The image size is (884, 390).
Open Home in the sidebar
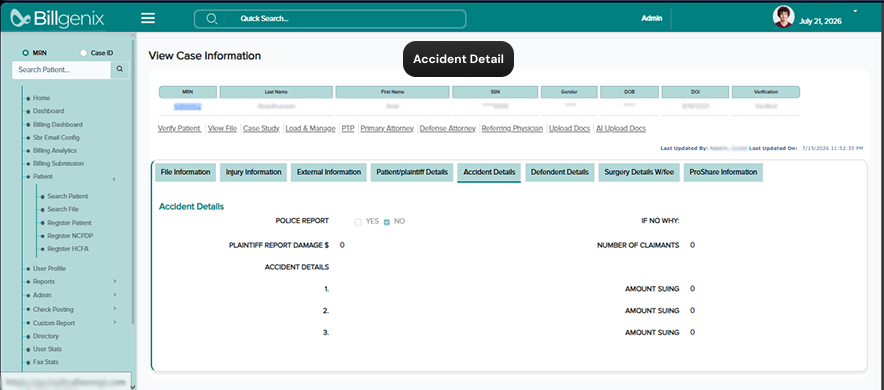[41, 98]
